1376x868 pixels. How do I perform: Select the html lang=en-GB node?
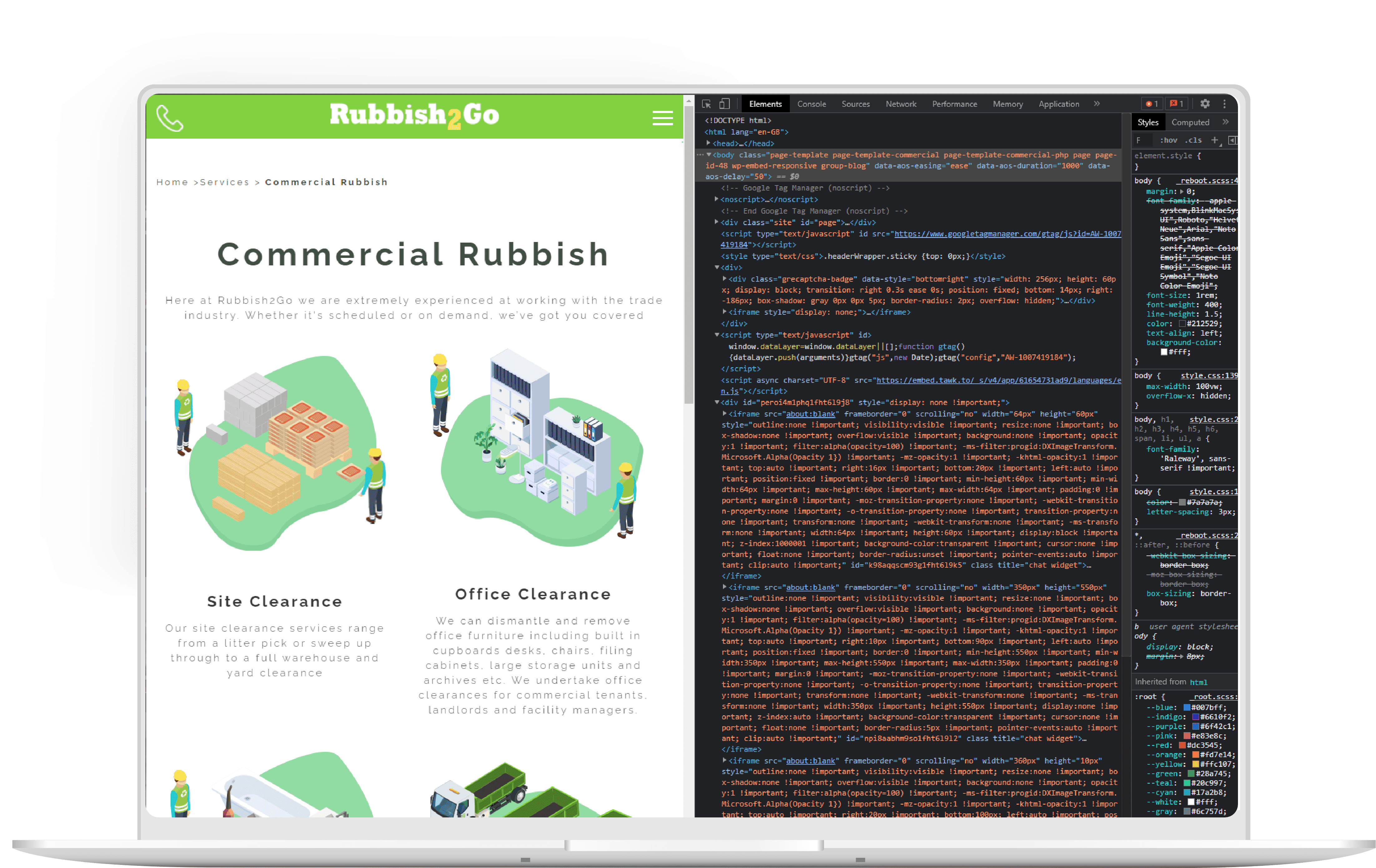click(746, 132)
